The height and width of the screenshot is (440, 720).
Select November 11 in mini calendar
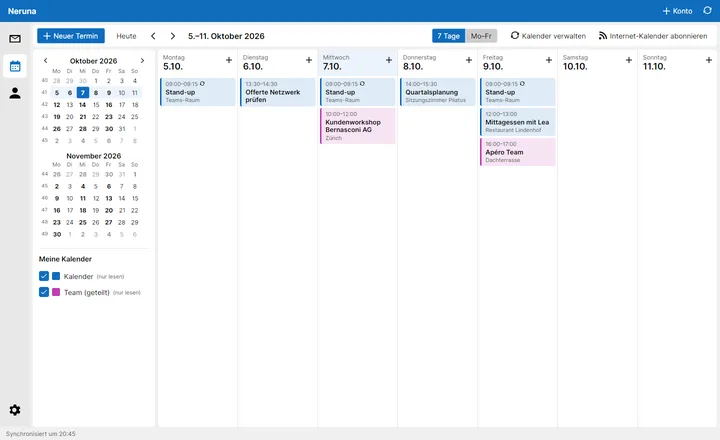click(83, 198)
